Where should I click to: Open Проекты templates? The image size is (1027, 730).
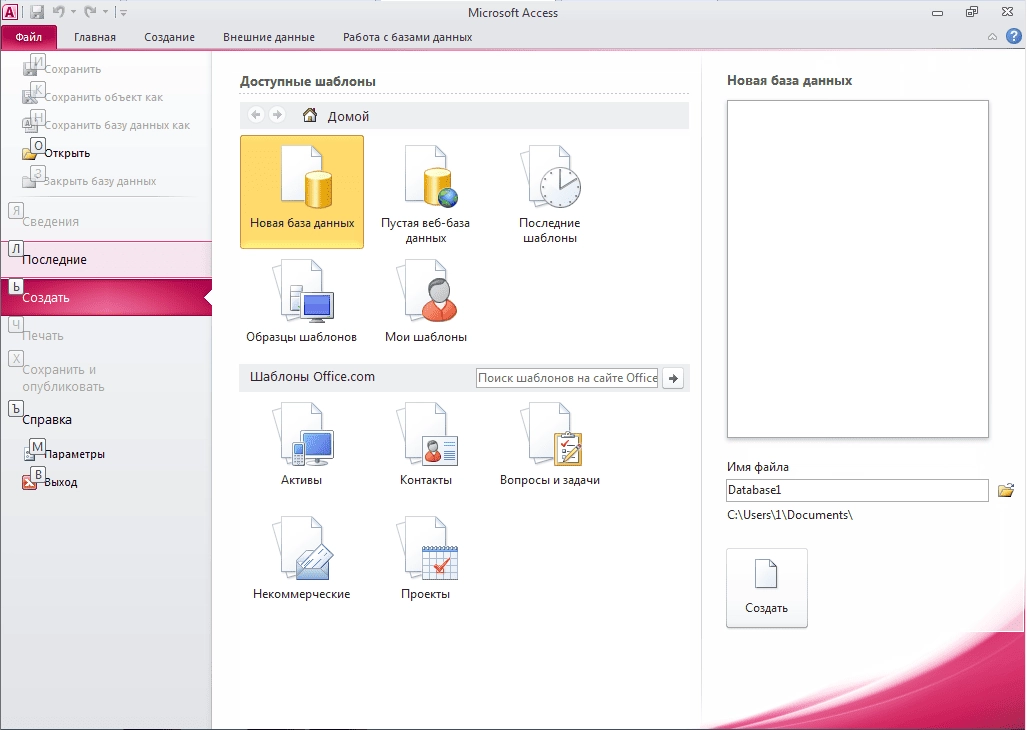426,558
